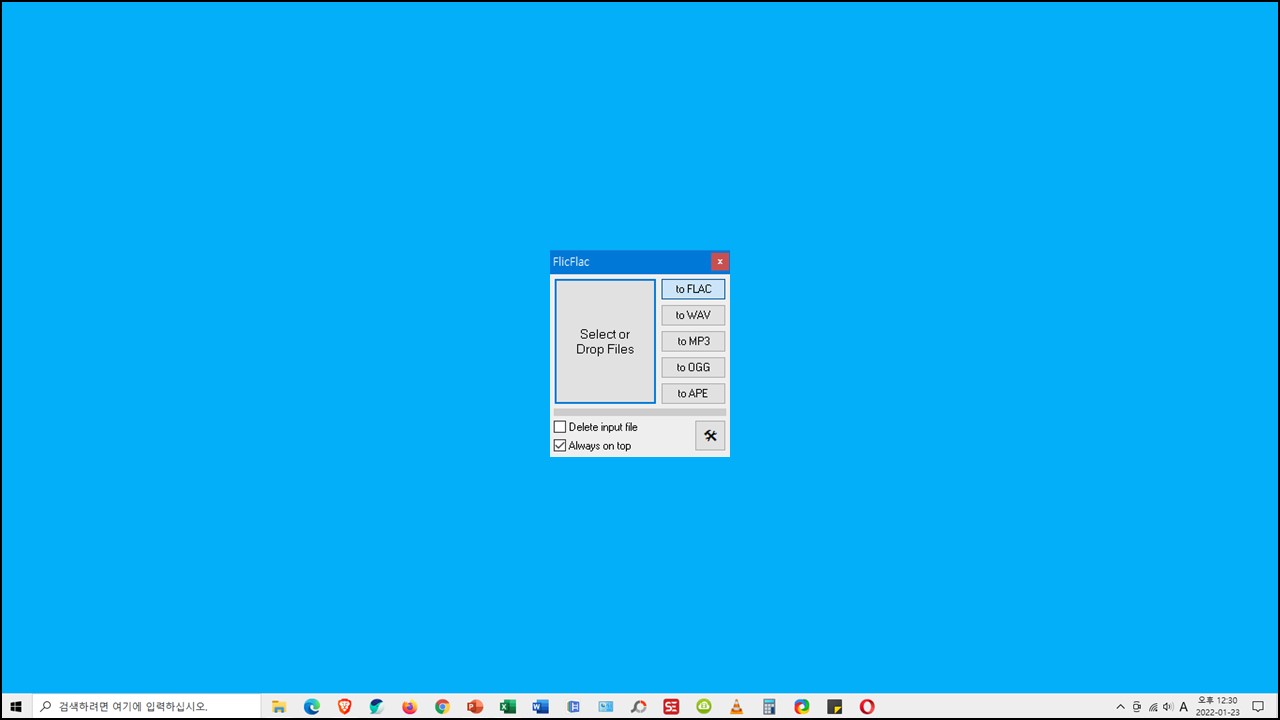Open the taskbar clock and calendar
Image resolution: width=1280 pixels, height=720 pixels.
pos(1217,706)
